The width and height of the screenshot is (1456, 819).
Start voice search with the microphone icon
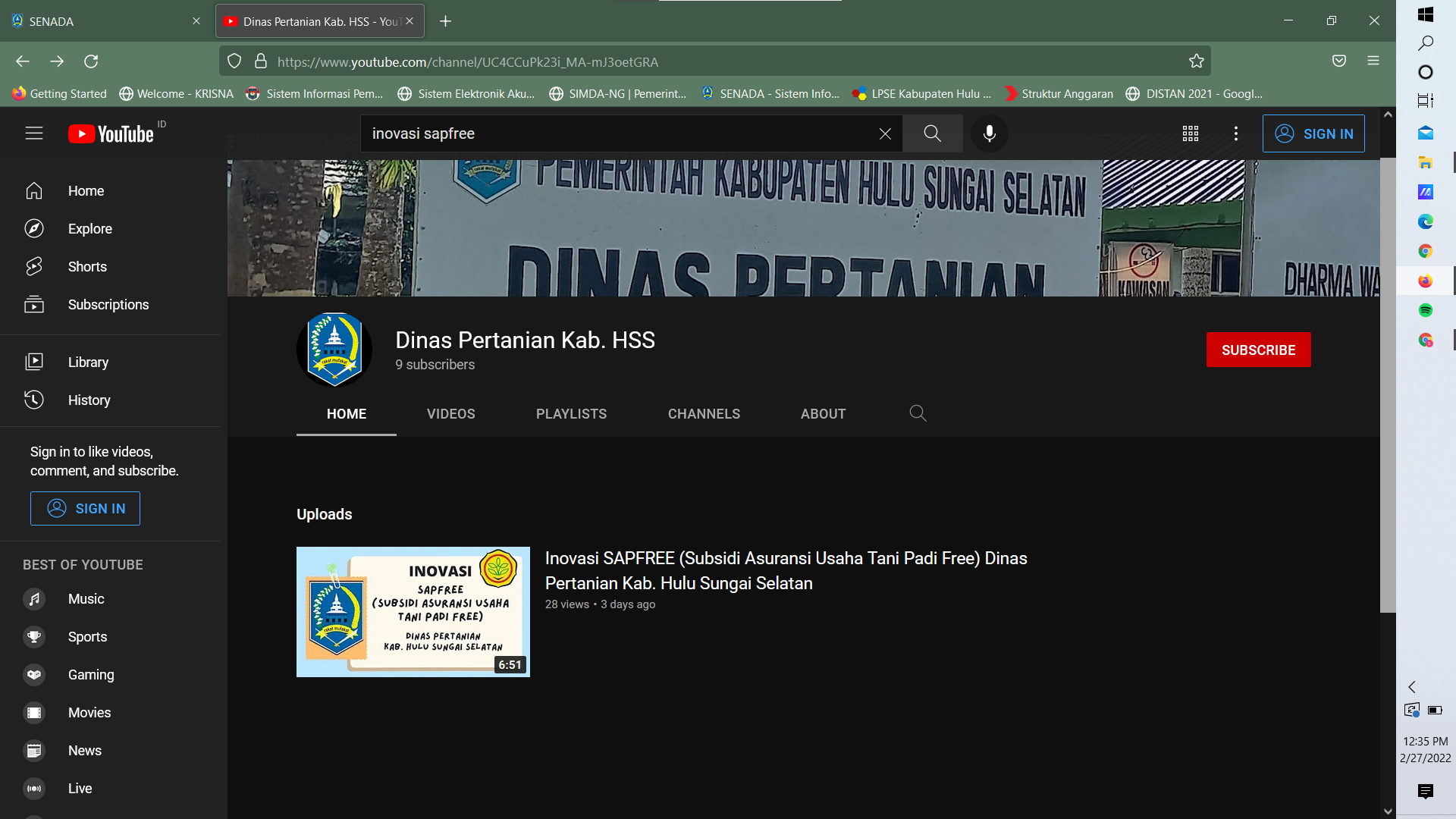coord(990,133)
